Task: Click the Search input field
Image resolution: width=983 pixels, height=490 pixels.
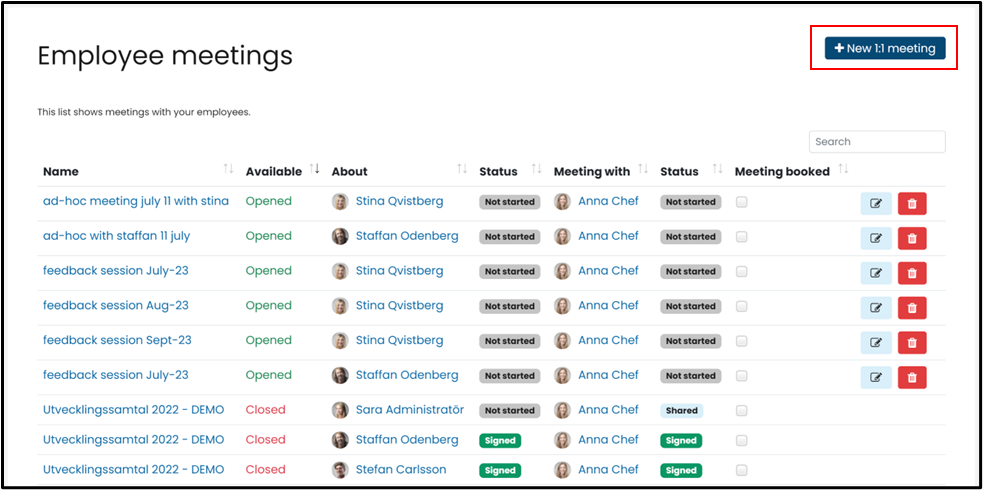Action: pos(877,142)
